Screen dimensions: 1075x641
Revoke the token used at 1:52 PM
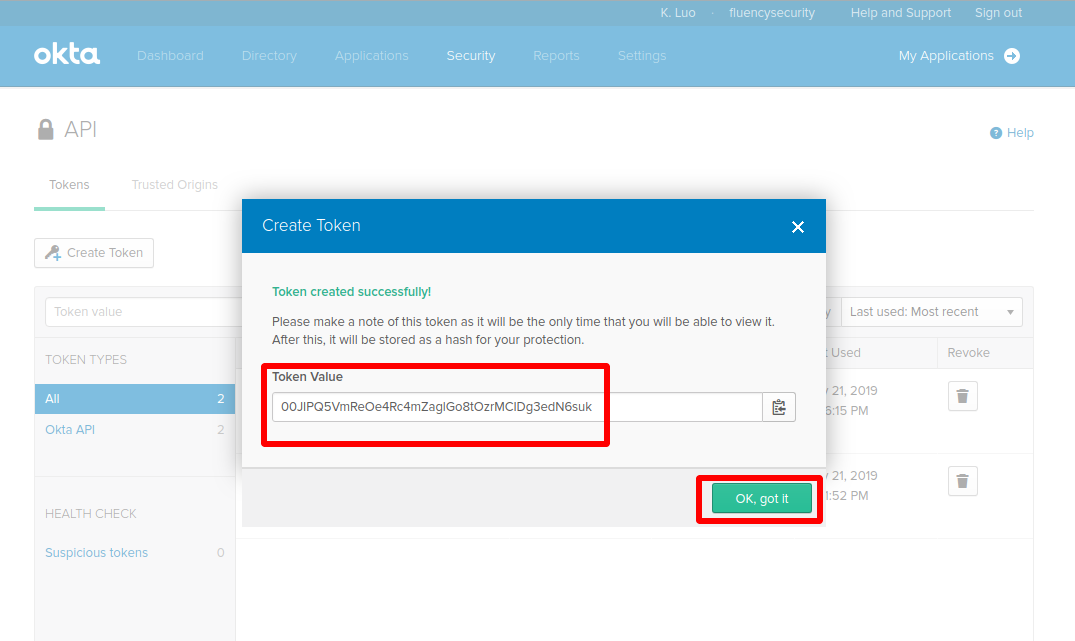[x=963, y=481]
